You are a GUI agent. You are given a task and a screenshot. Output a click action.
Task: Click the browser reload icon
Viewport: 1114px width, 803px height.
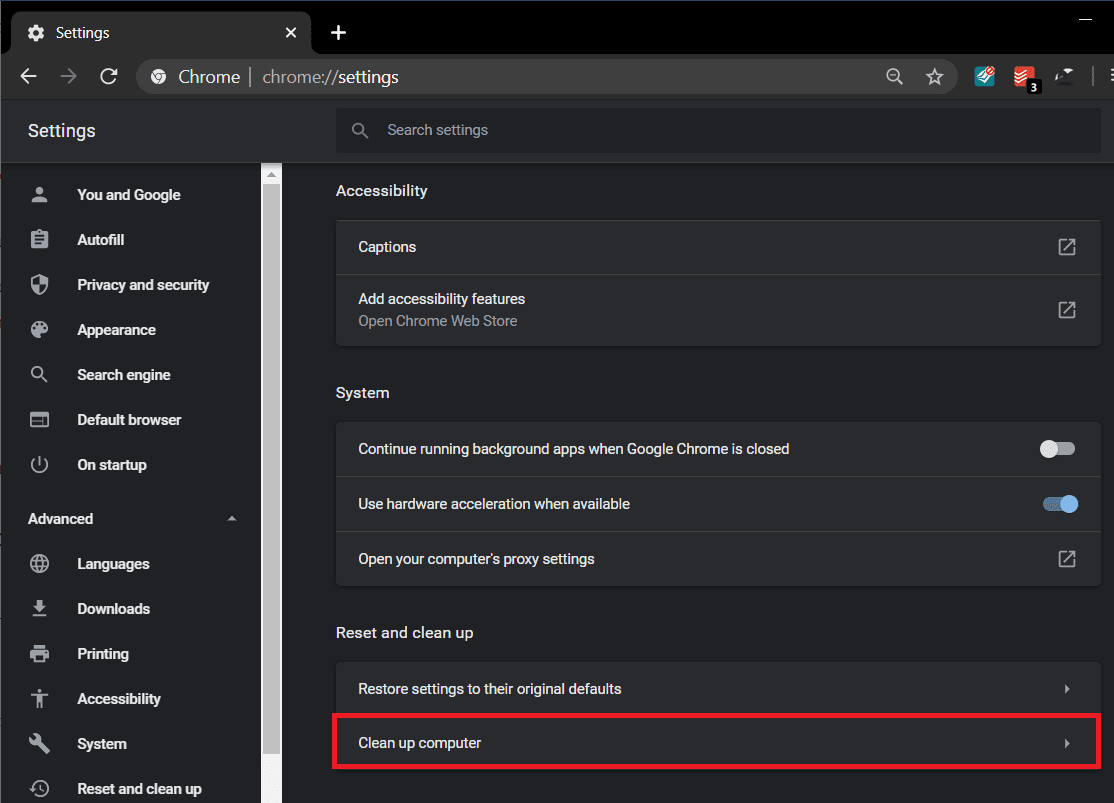click(109, 77)
